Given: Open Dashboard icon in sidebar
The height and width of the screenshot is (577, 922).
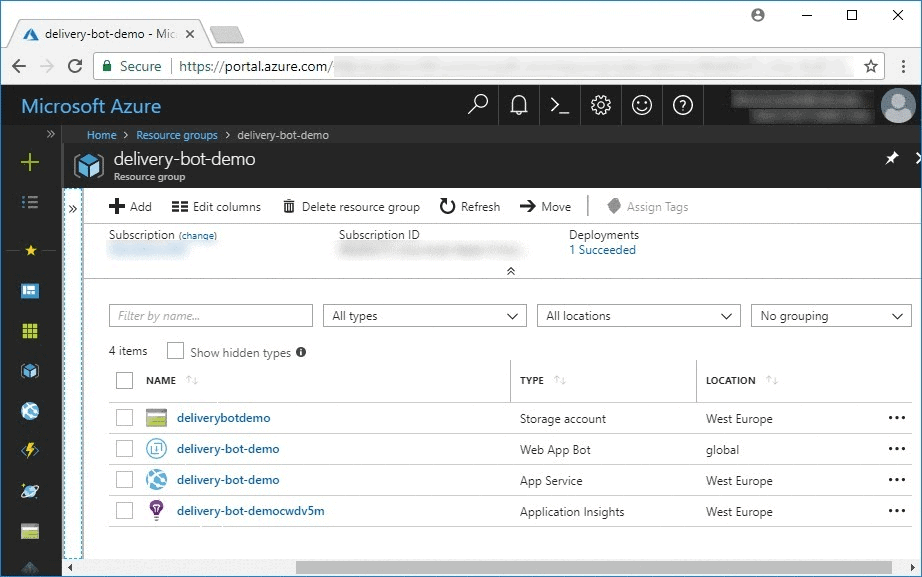Looking at the screenshot, I should 30,291.
